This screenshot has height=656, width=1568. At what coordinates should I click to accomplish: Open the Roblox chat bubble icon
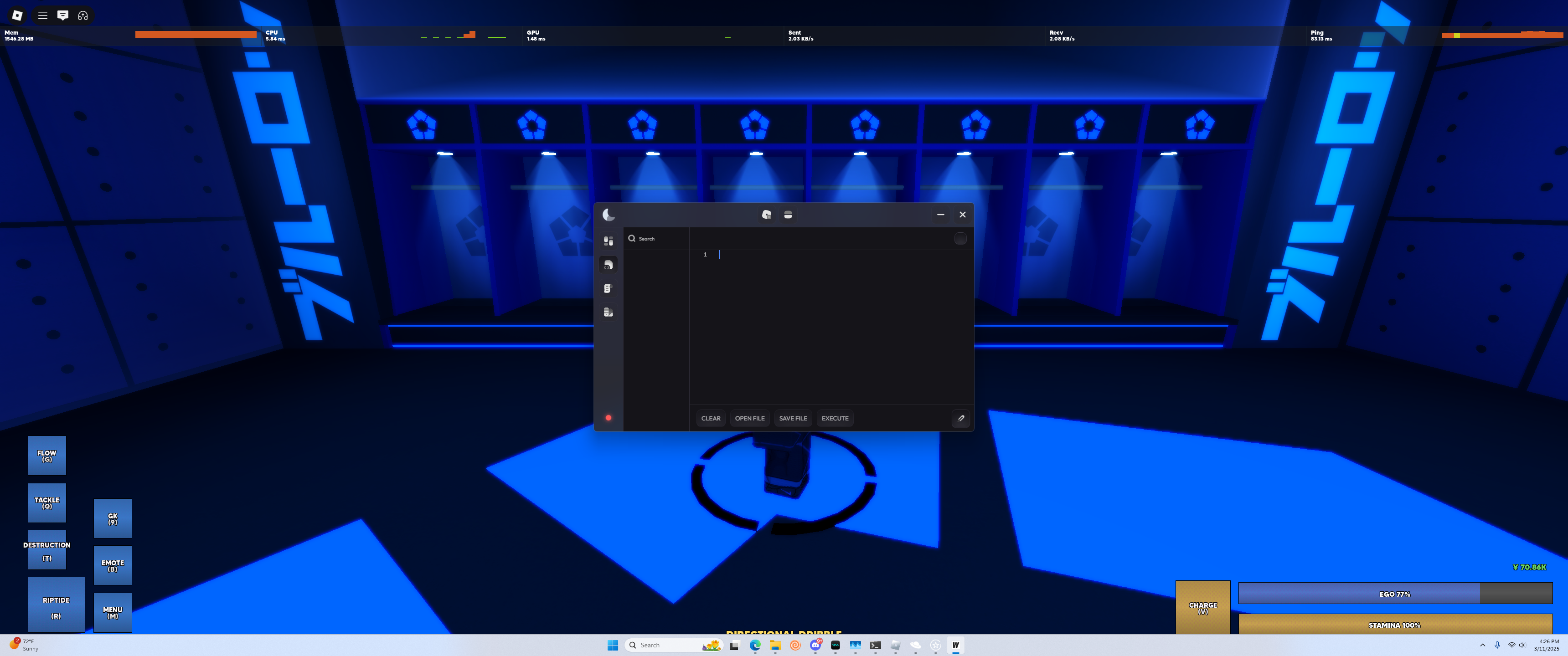pyautogui.click(x=63, y=15)
